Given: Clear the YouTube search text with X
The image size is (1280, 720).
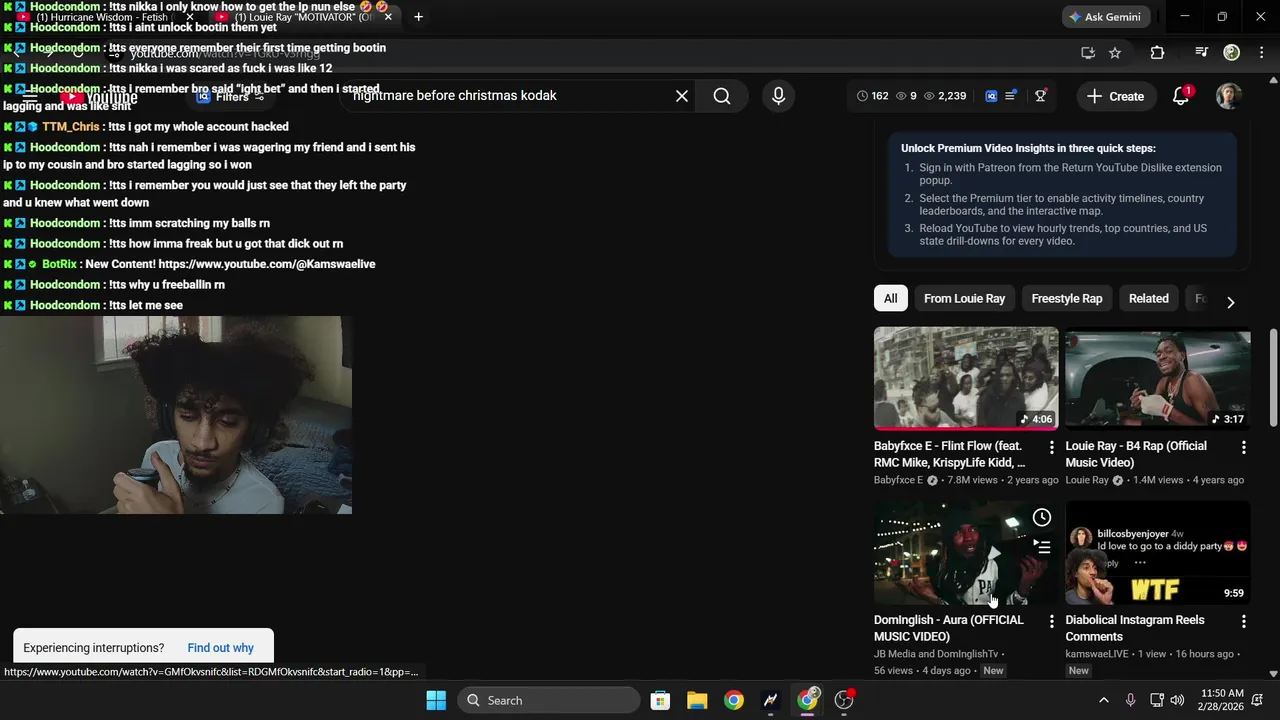Looking at the screenshot, I should pos(682,96).
